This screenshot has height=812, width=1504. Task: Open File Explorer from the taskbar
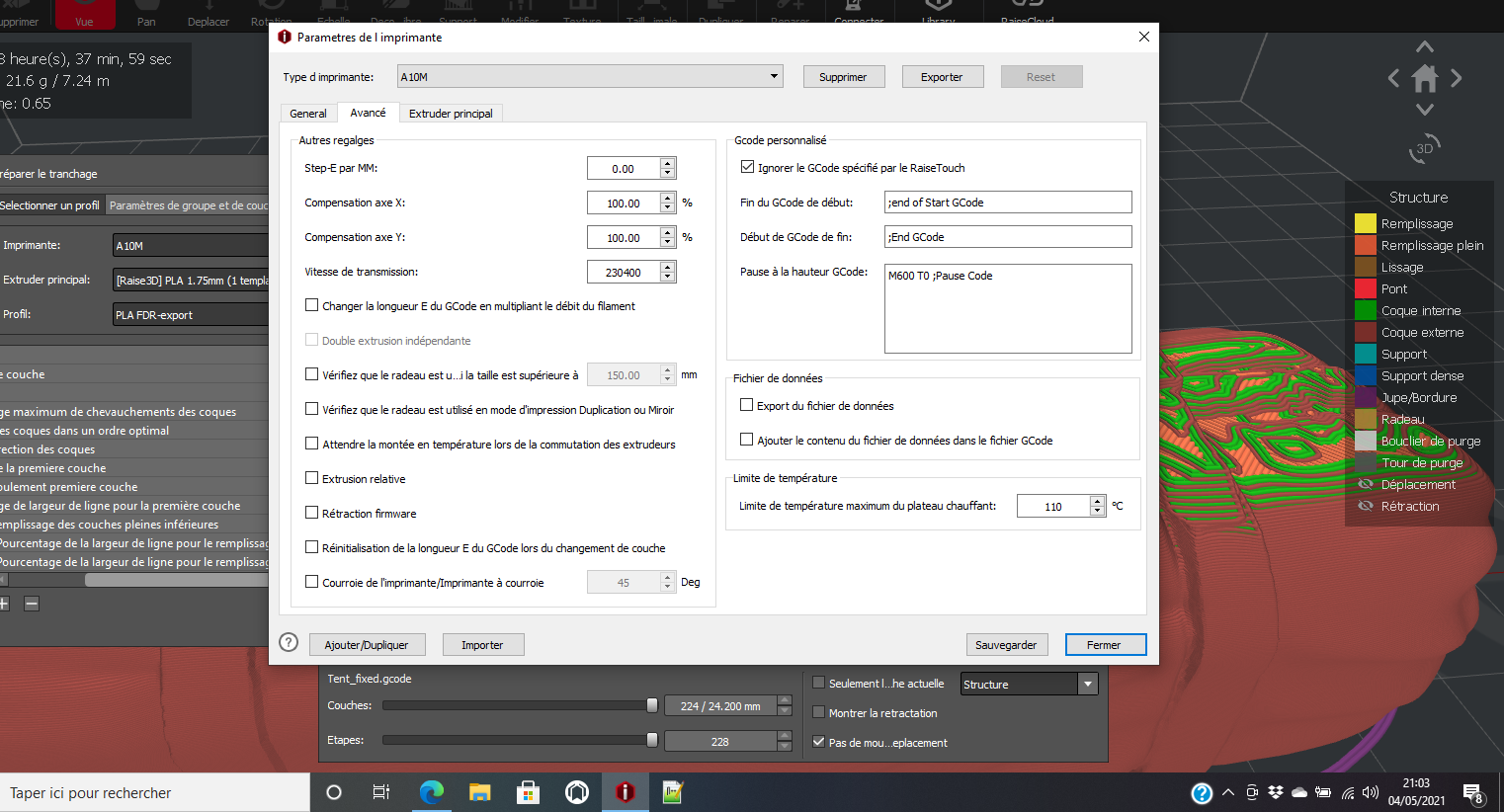click(479, 792)
